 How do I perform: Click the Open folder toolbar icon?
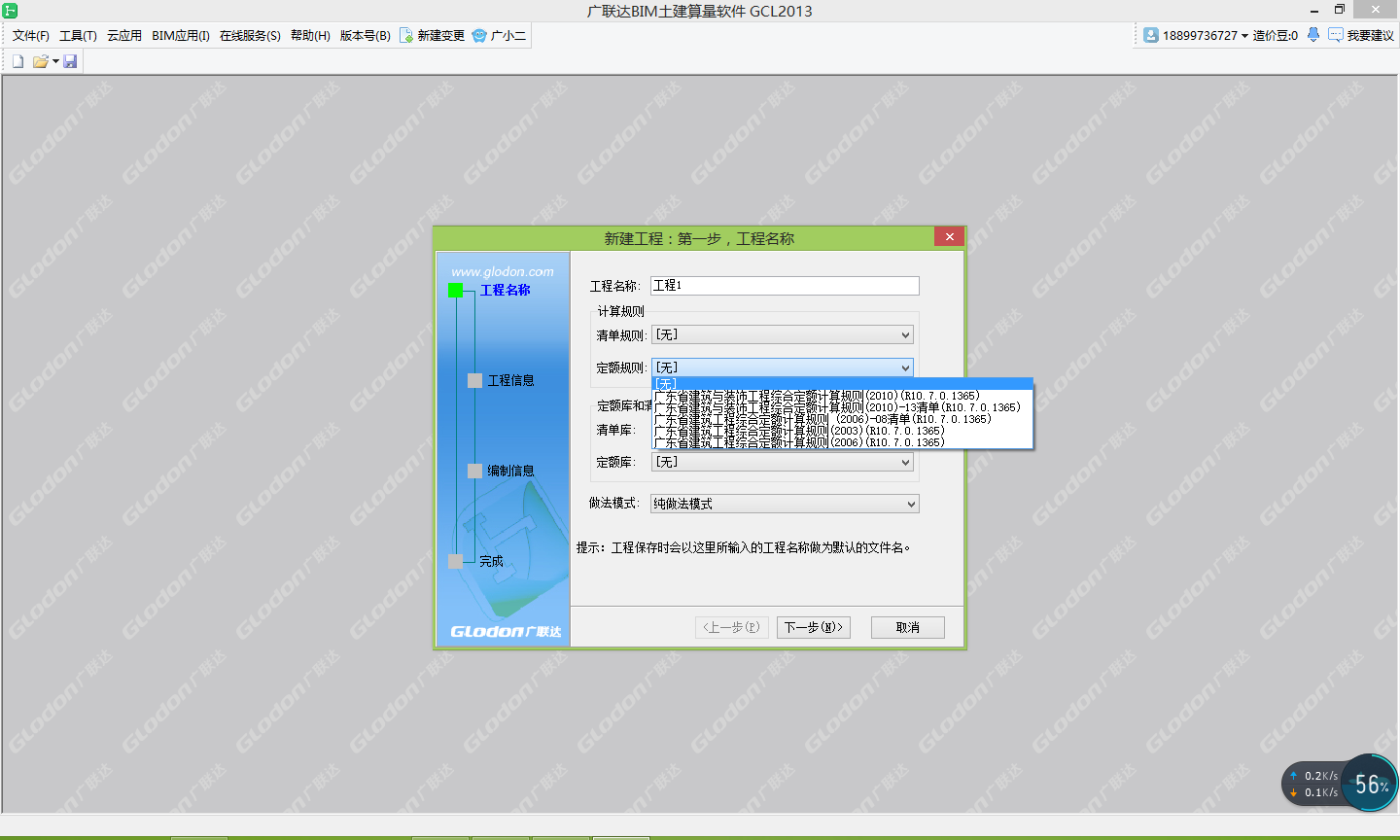coord(40,61)
